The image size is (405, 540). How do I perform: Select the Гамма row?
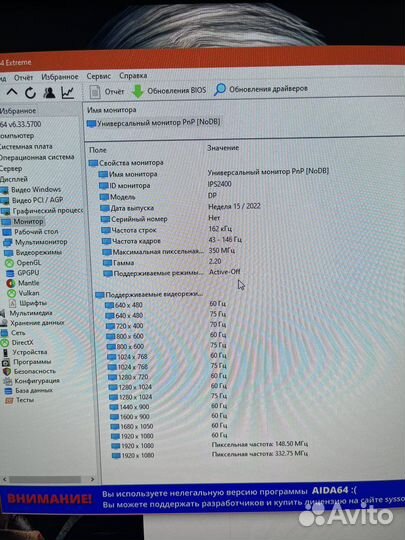coord(119,263)
